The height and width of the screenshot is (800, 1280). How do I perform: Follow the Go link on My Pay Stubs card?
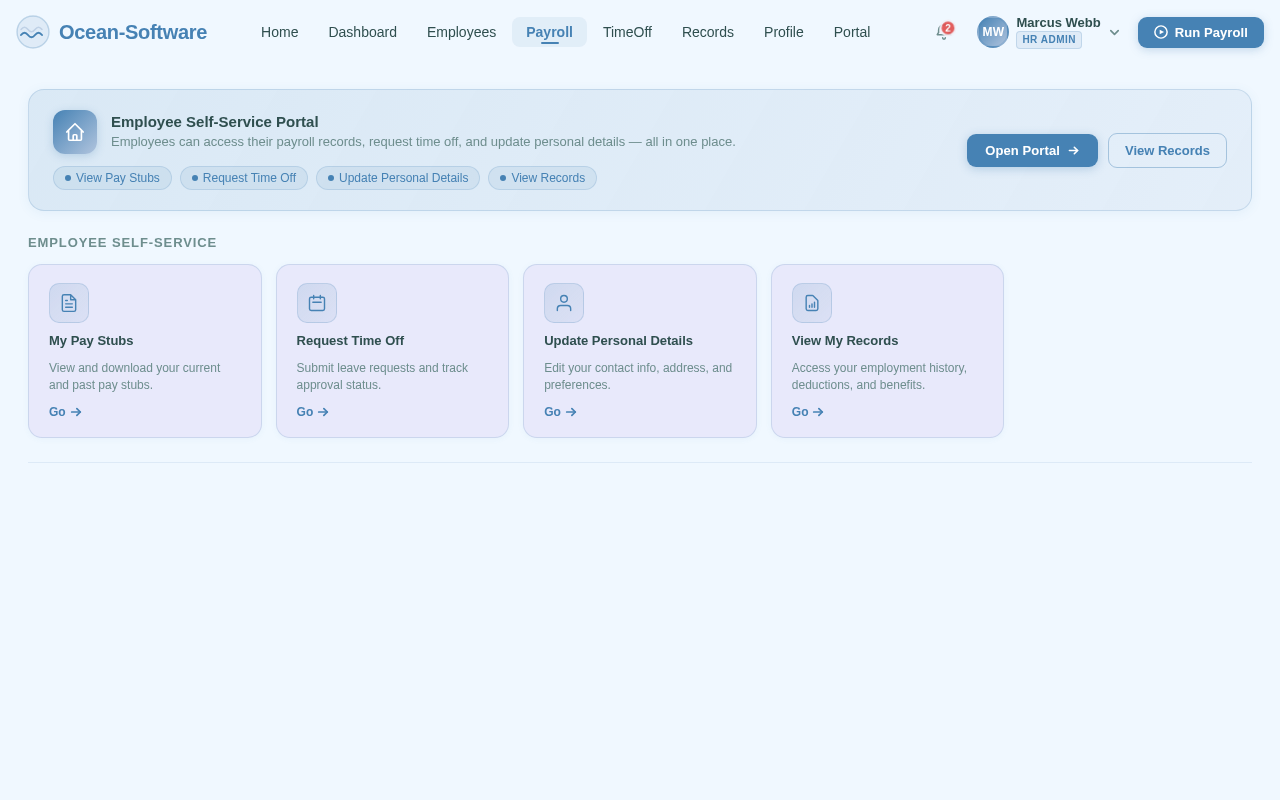click(x=64, y=411)
